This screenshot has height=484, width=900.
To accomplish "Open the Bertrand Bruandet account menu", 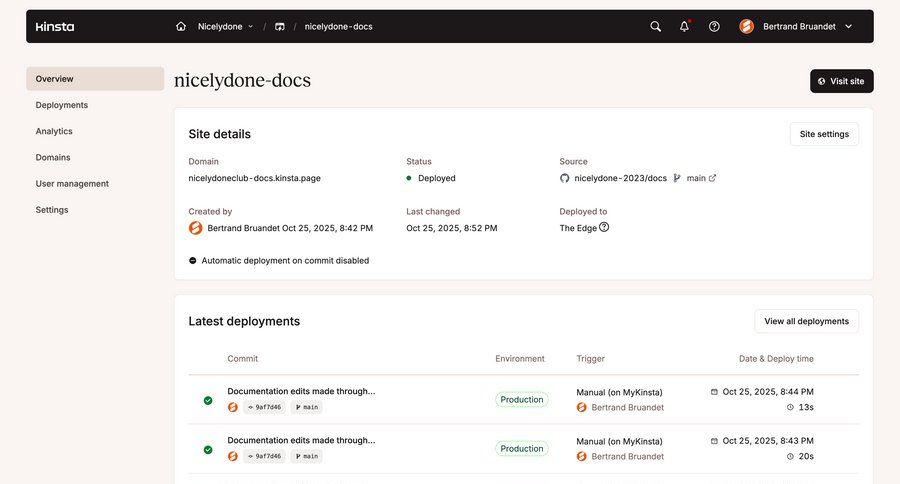I will (x=797, y=27).
